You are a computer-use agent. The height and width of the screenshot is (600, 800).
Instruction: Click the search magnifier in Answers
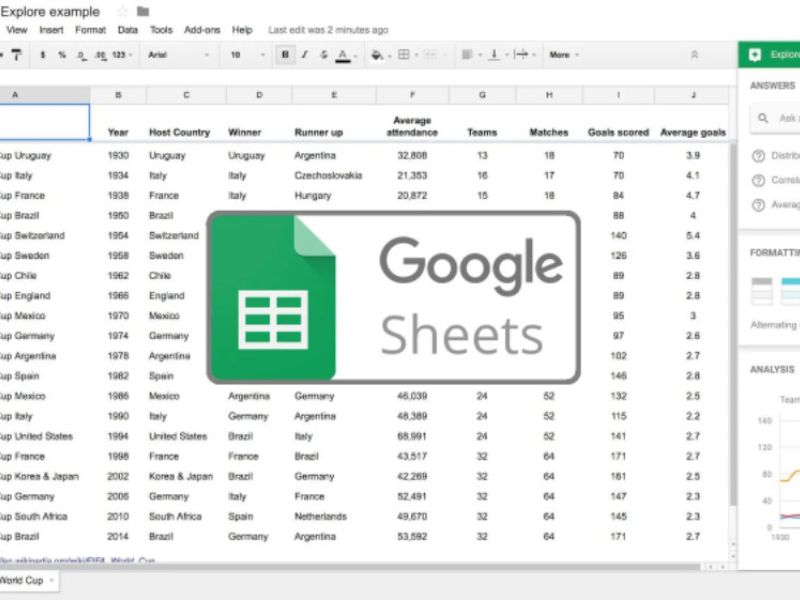763,118
